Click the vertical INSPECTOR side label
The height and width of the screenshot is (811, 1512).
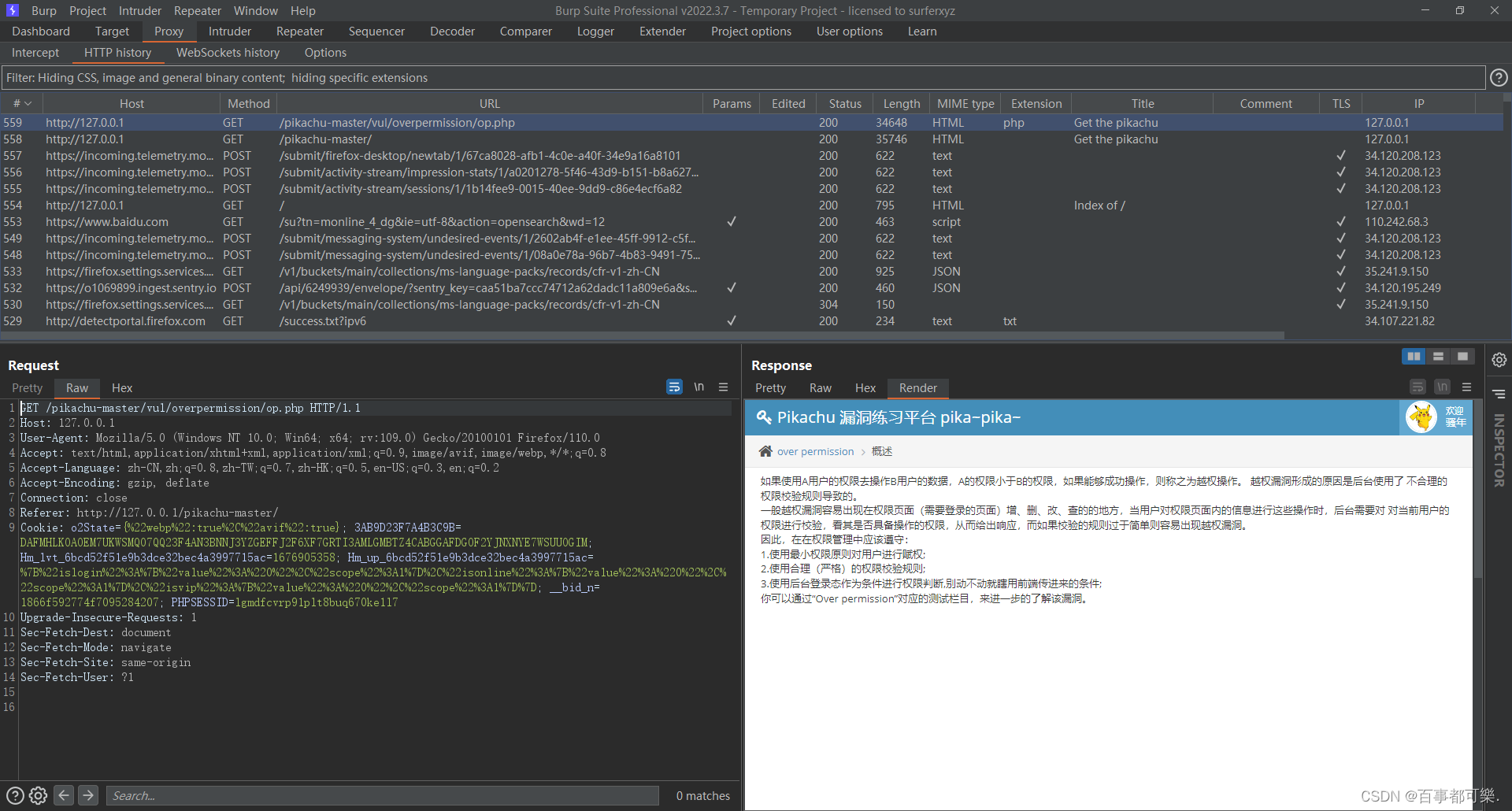pos(1499,450)
